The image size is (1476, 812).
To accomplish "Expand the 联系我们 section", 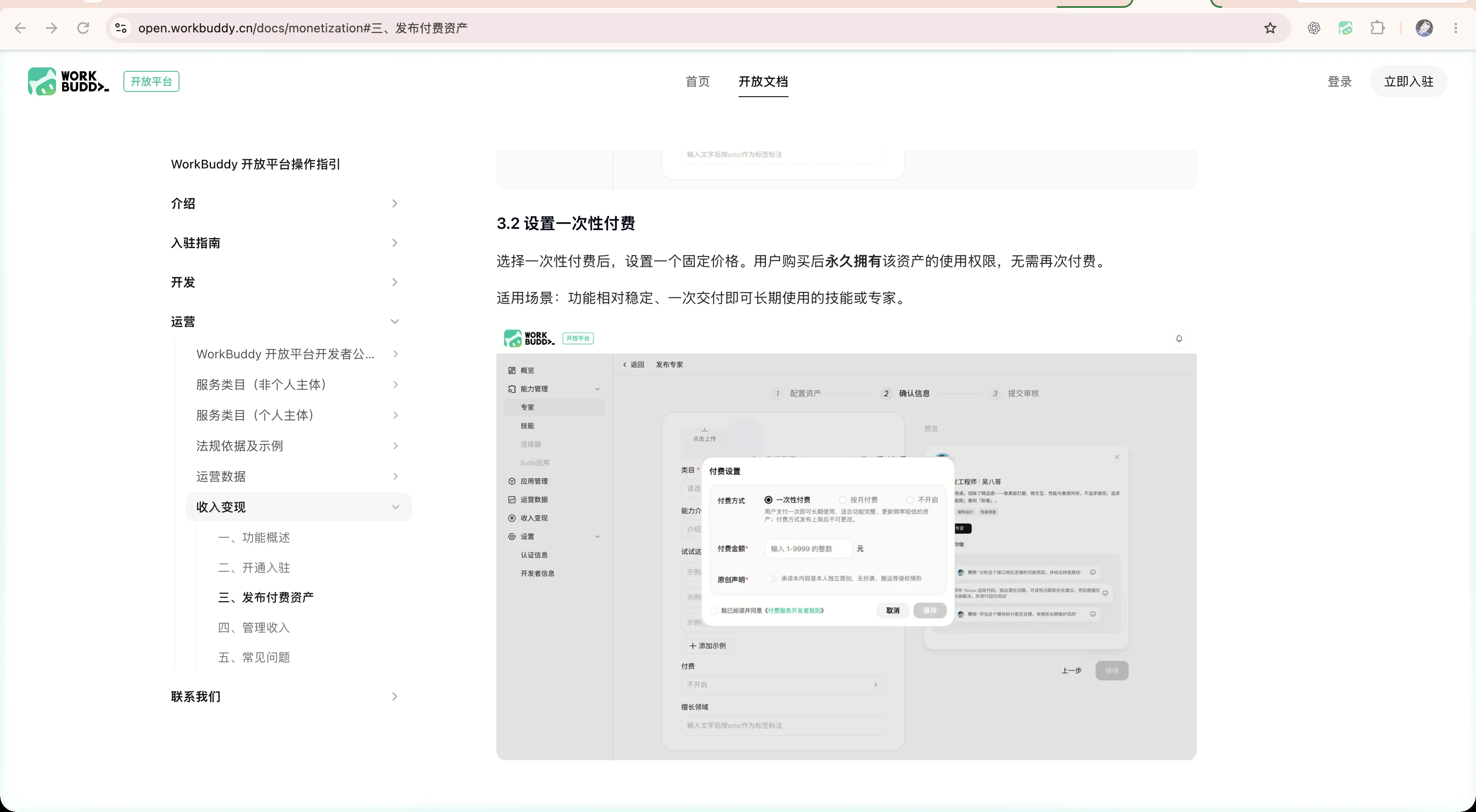I will (x=285, y=696).
